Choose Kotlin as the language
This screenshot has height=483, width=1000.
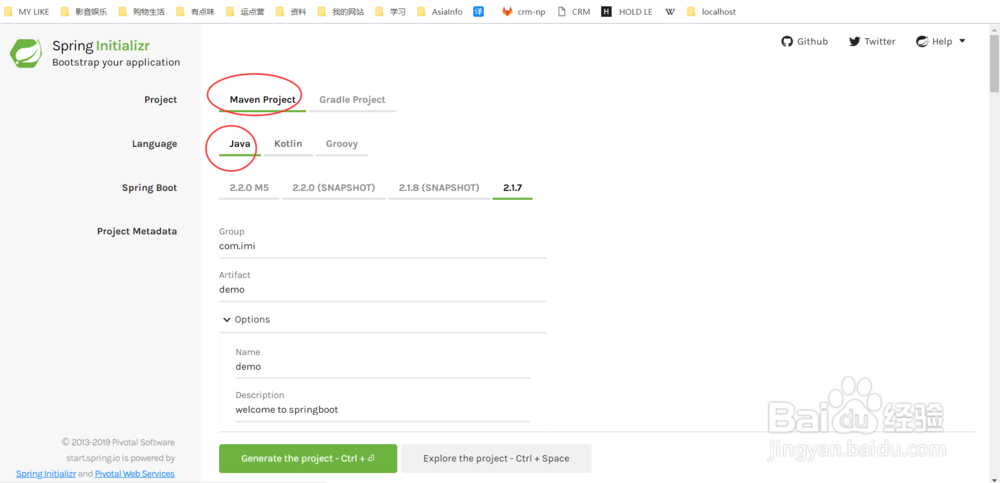coord(288,144)
